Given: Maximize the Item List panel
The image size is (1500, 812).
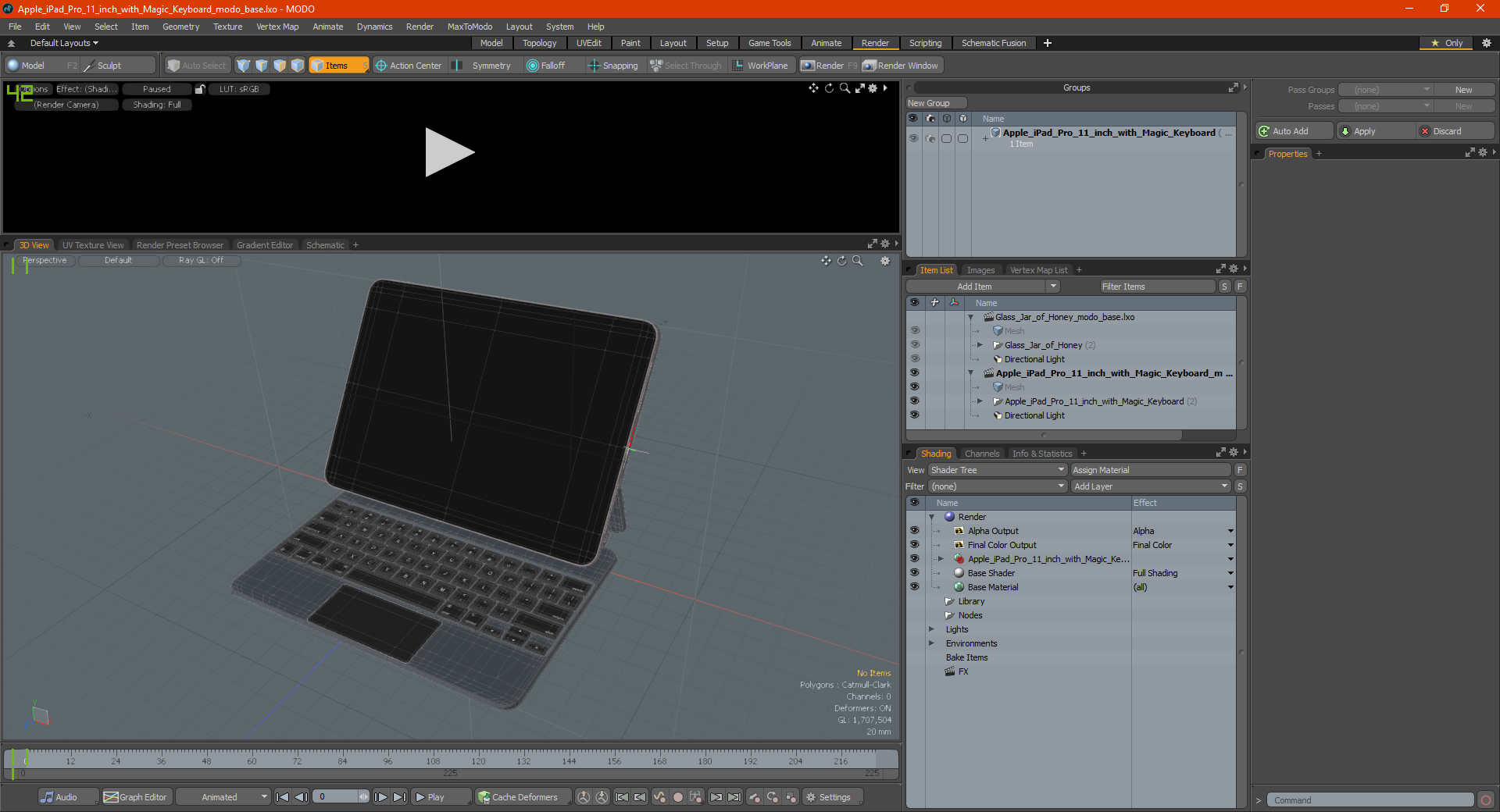Looking at the screenshot, I should click(x=1221, y=269).
